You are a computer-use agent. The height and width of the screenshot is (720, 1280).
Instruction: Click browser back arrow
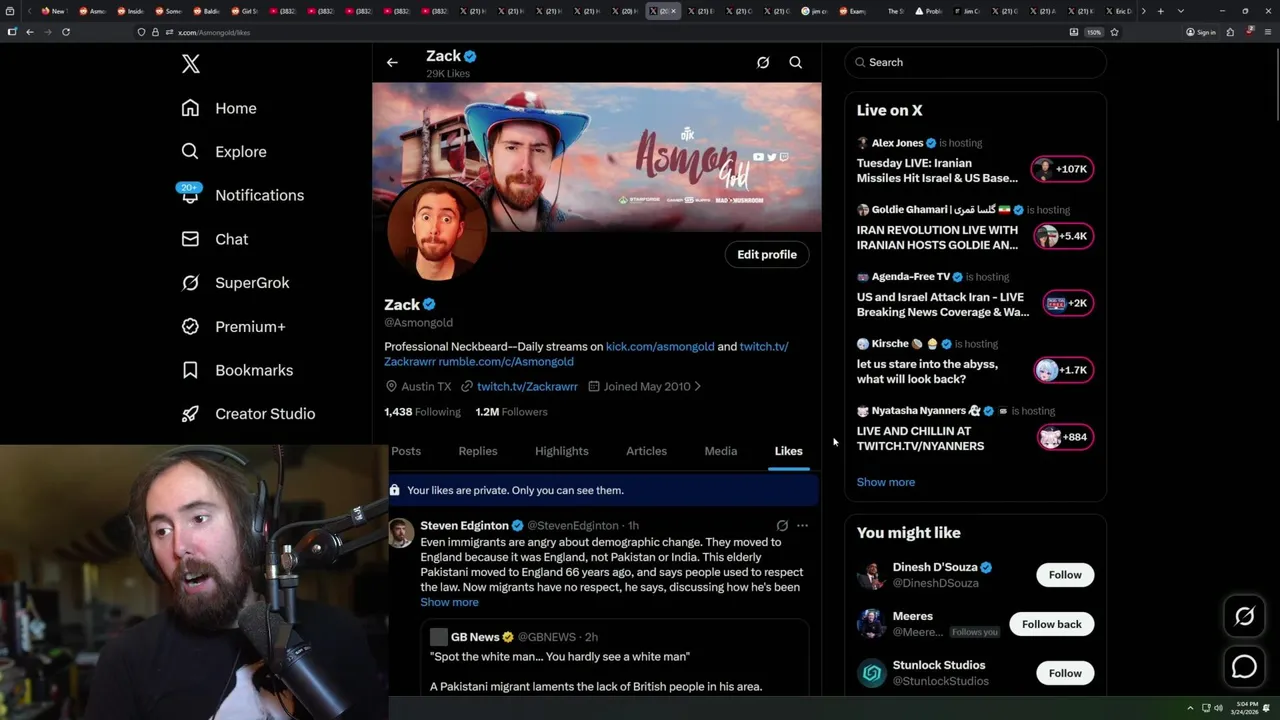point(30,32)
